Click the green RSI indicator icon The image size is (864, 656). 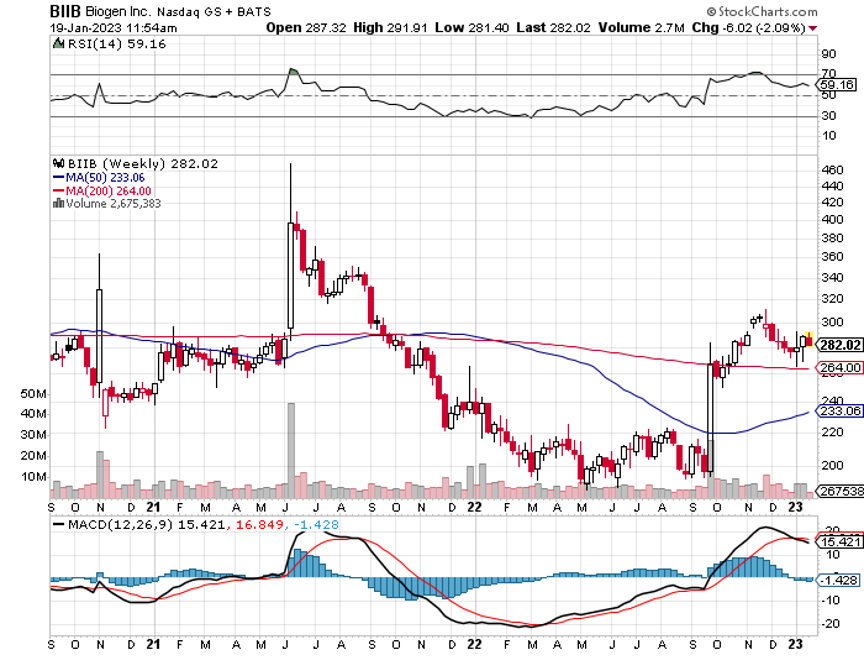(x=58, y=44)
